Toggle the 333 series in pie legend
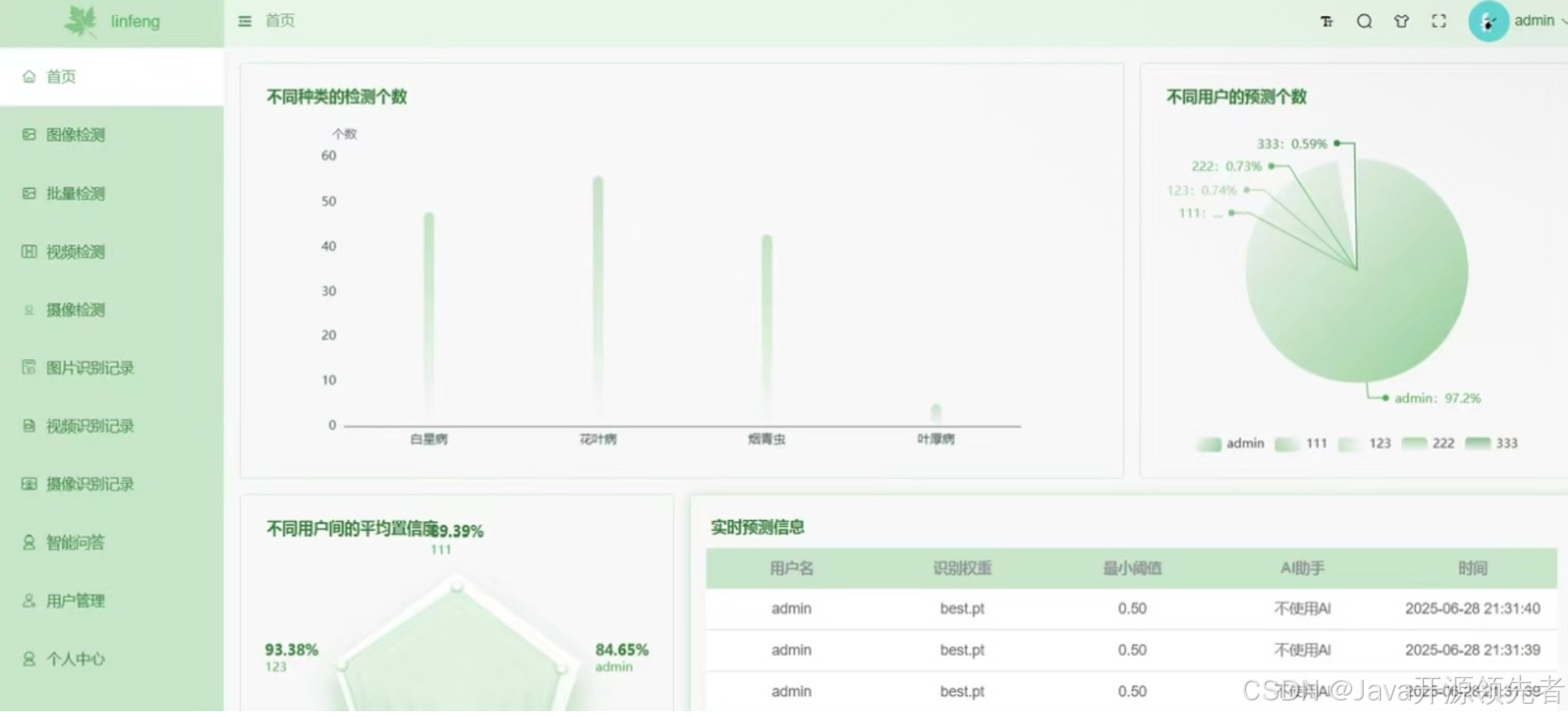Image resolution: width=1568 pixels, height=717 pixels. (x=1492, y=444)
